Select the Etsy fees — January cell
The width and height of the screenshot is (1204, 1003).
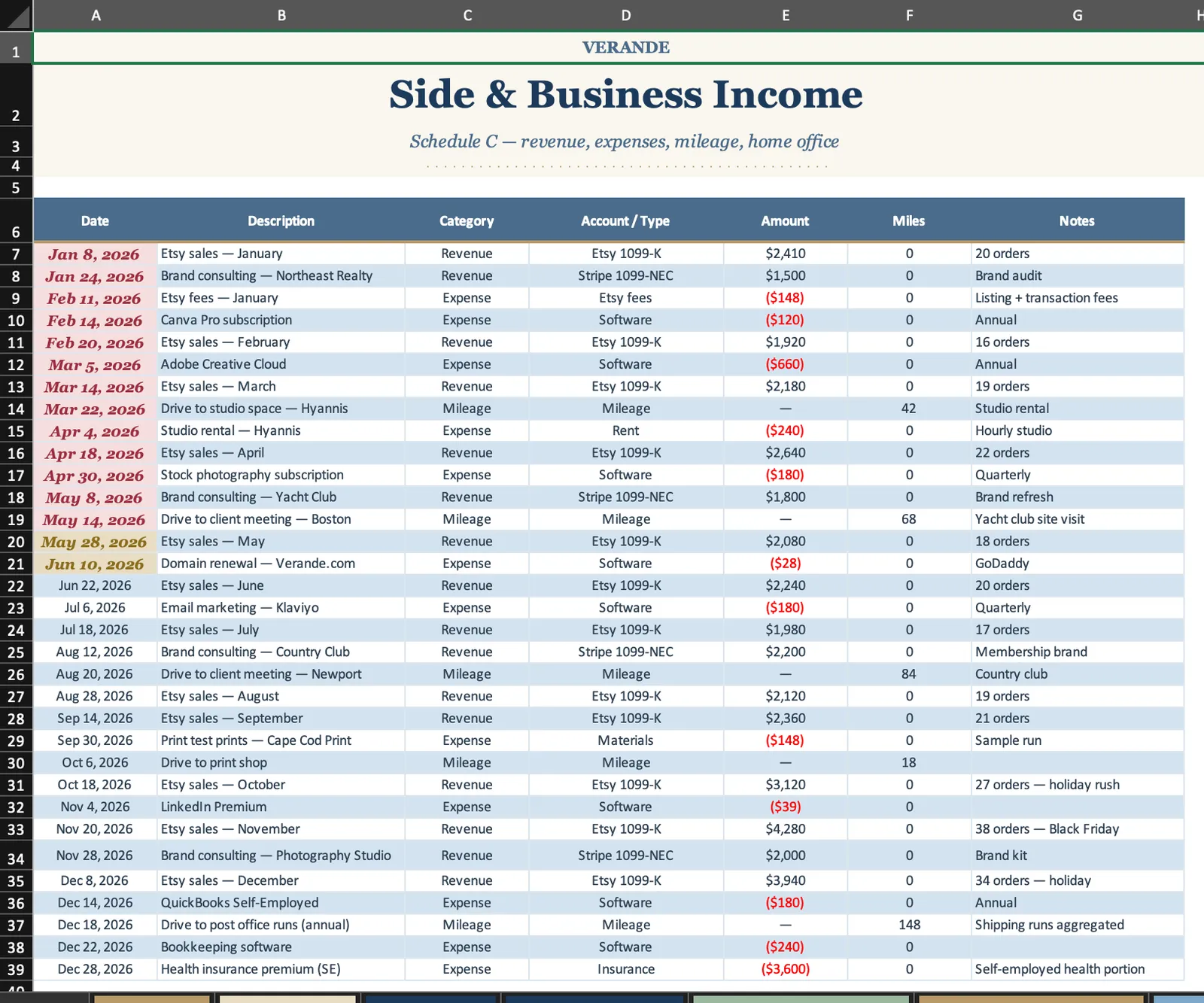[281, 298]
